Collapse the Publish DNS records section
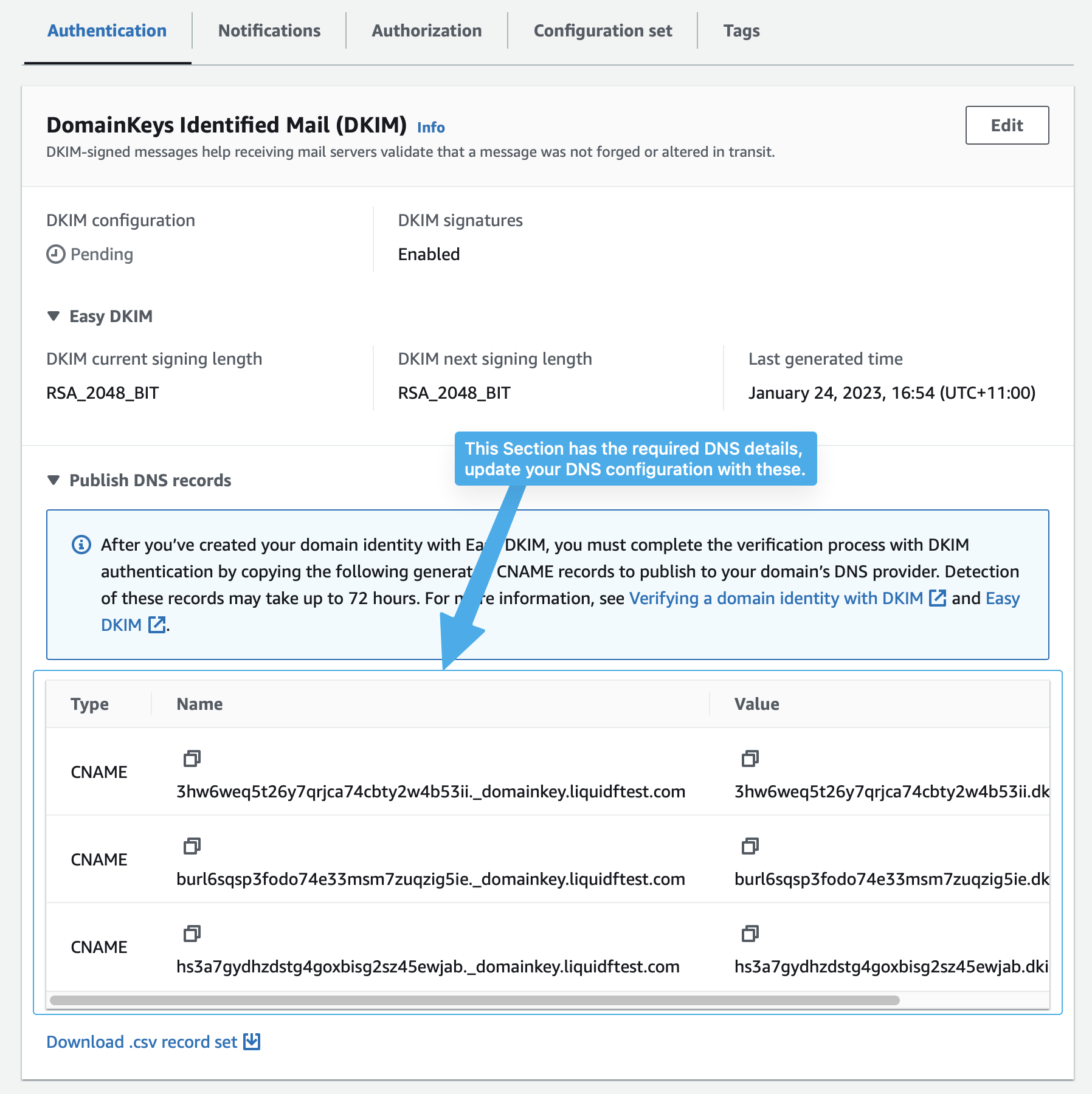This screenshot has height=1094, width=1092. (54, 480)
